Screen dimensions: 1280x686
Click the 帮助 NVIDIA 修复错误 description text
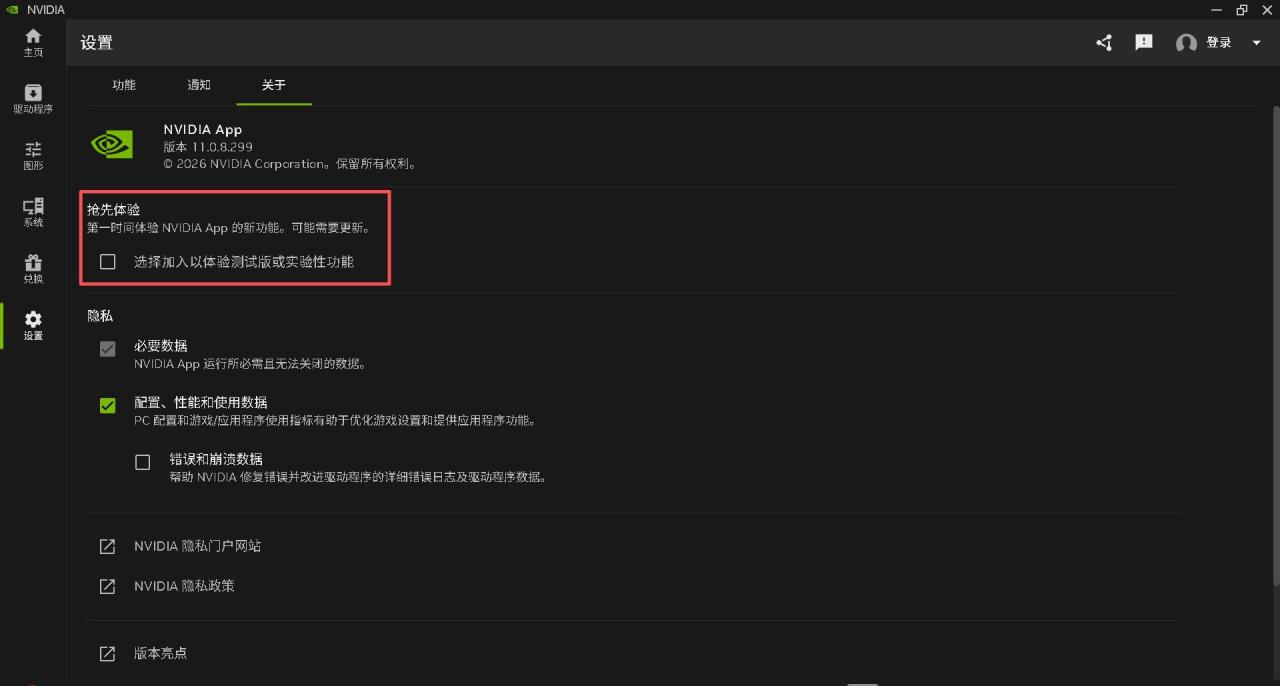tap(358, 478)
